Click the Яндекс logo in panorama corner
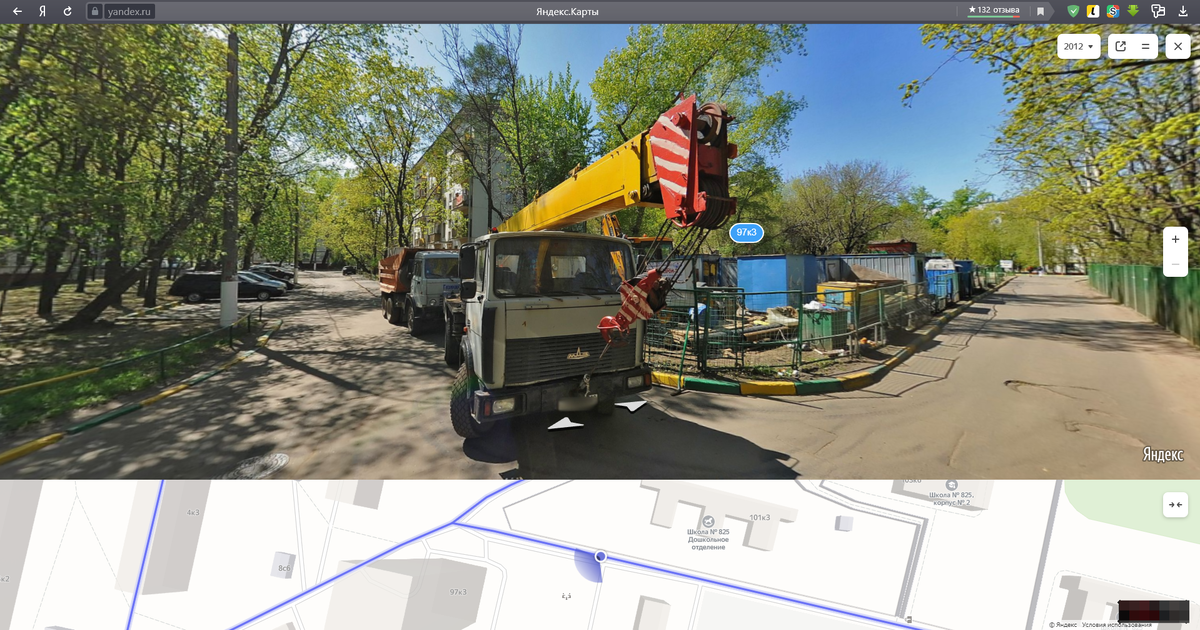The height and width of the screenshot is (630, 1200). tap(1162, 455)
